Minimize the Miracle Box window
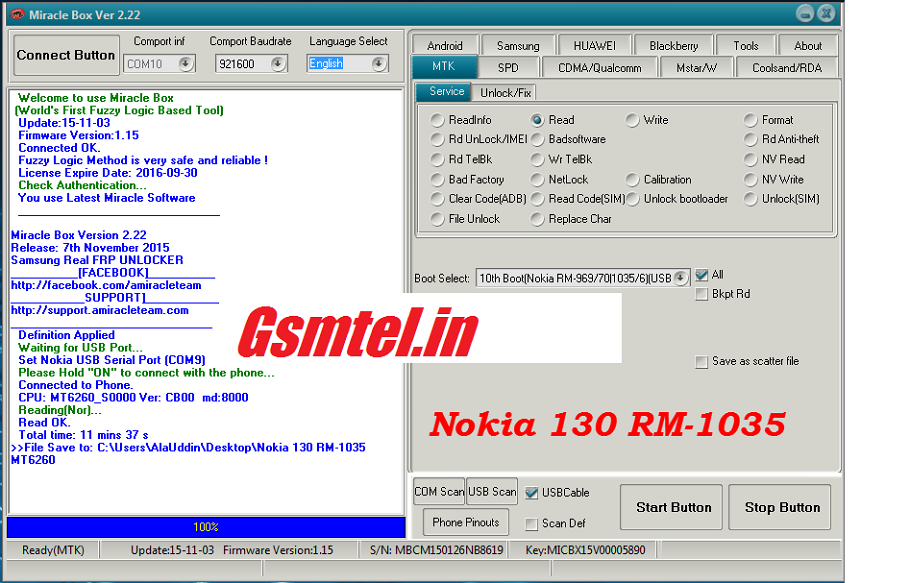The width and height of the screenshot is (910, 583). coord(804,13)
